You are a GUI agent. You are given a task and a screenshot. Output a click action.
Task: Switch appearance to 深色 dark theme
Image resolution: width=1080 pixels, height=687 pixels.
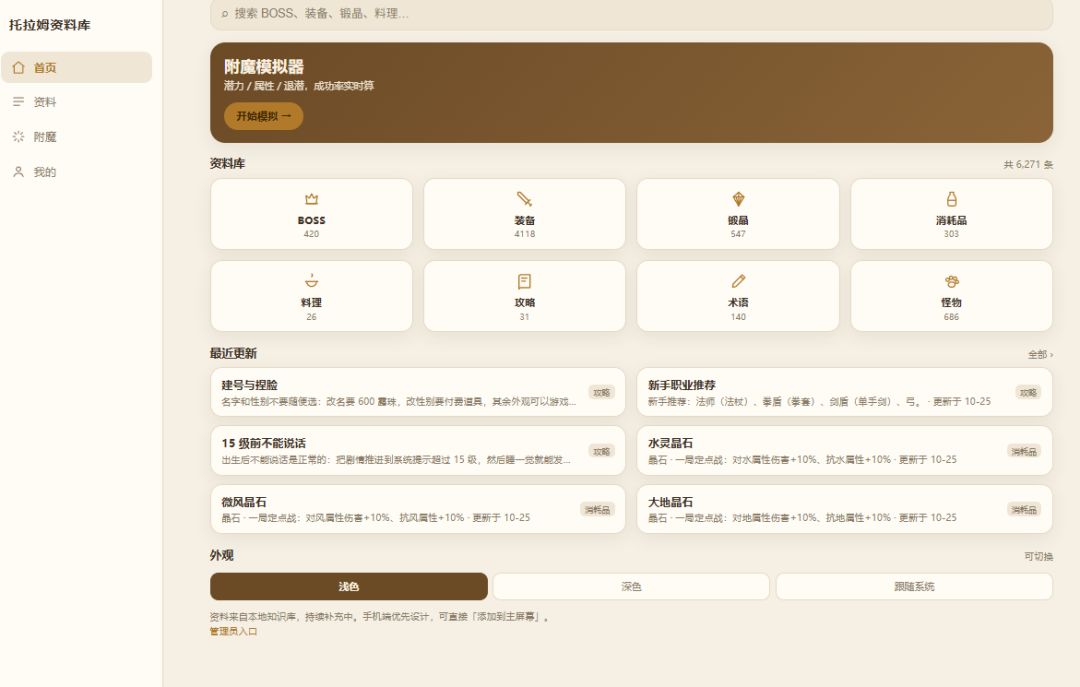point(631,586)
